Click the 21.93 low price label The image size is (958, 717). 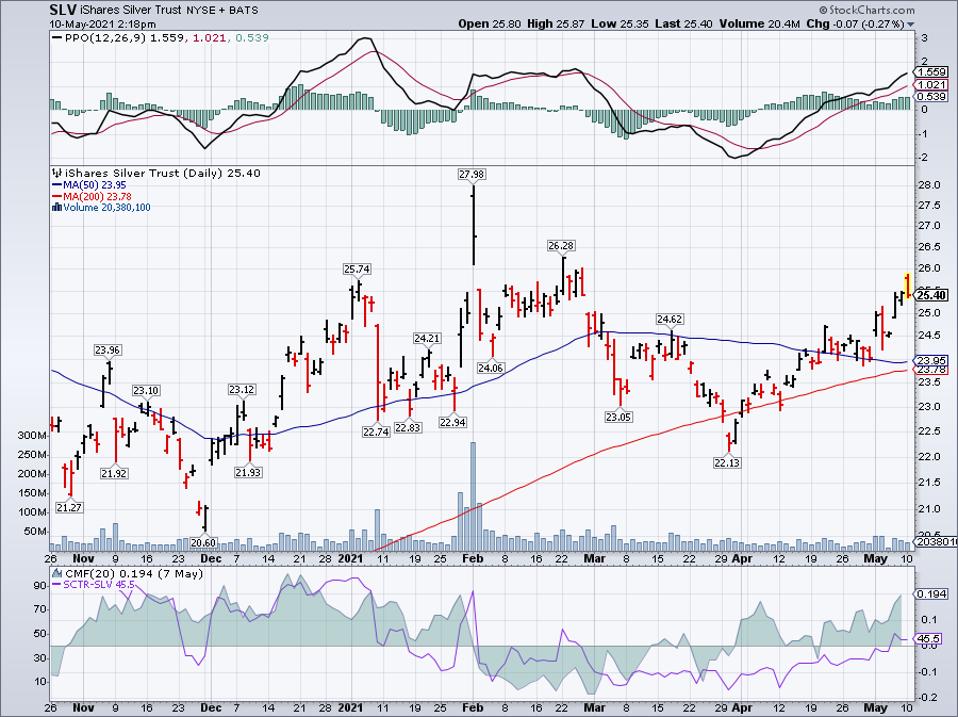coord(247,472)
